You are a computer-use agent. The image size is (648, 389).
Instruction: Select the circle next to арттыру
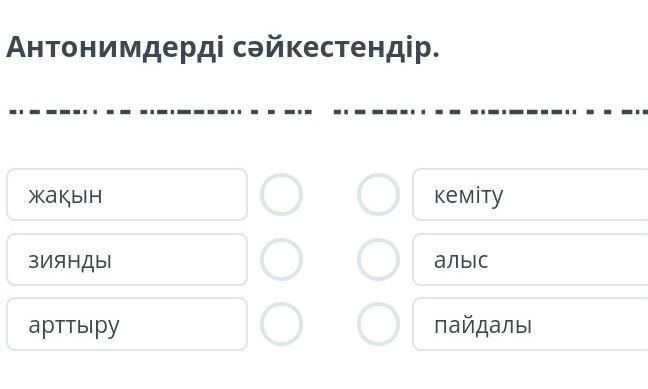281,324
